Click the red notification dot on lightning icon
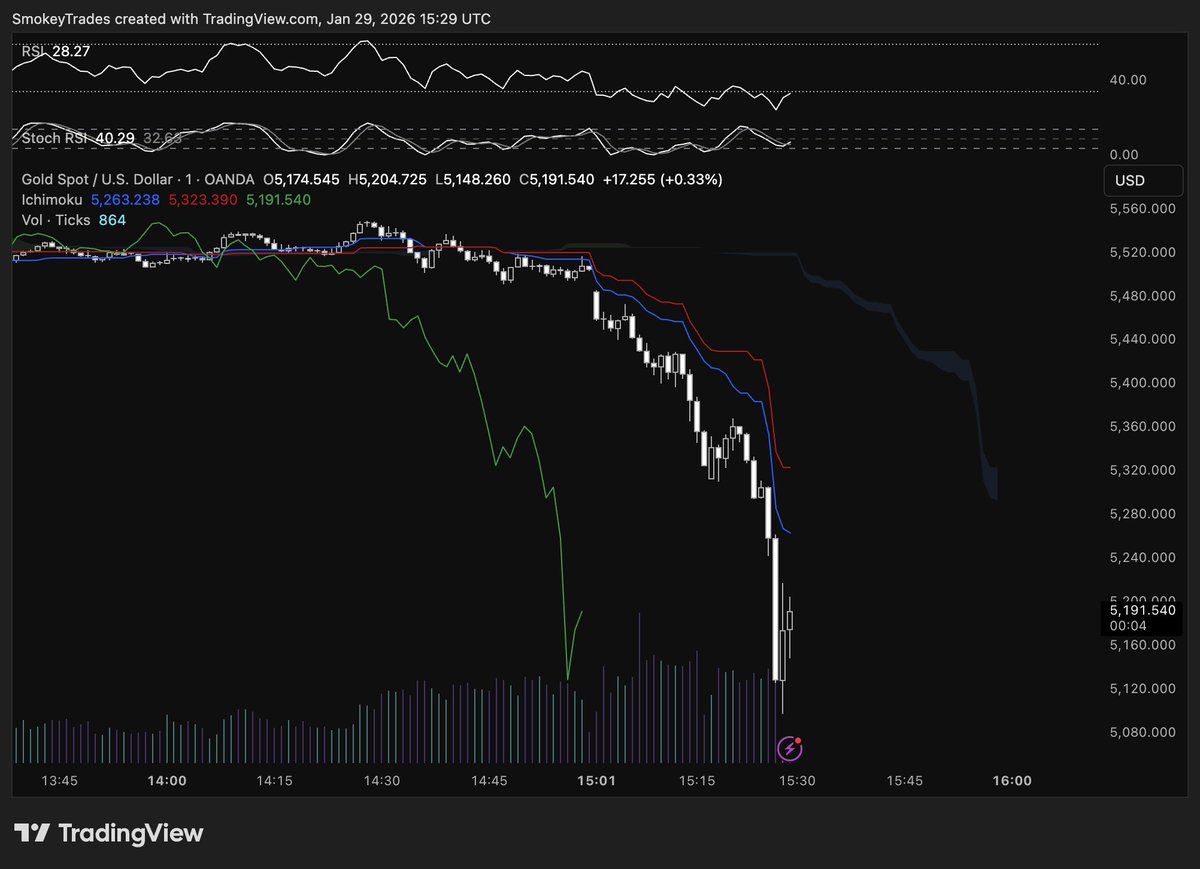 [800, 740]
